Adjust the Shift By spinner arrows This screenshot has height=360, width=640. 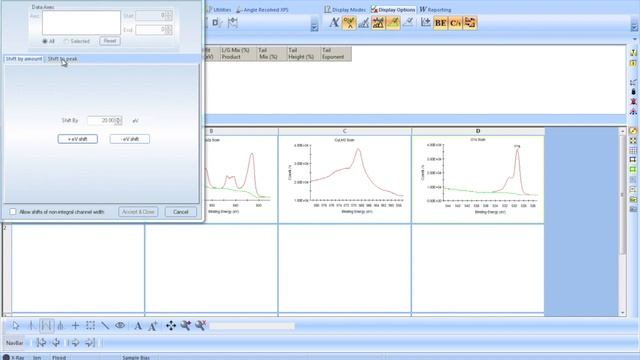coord(119,120)
